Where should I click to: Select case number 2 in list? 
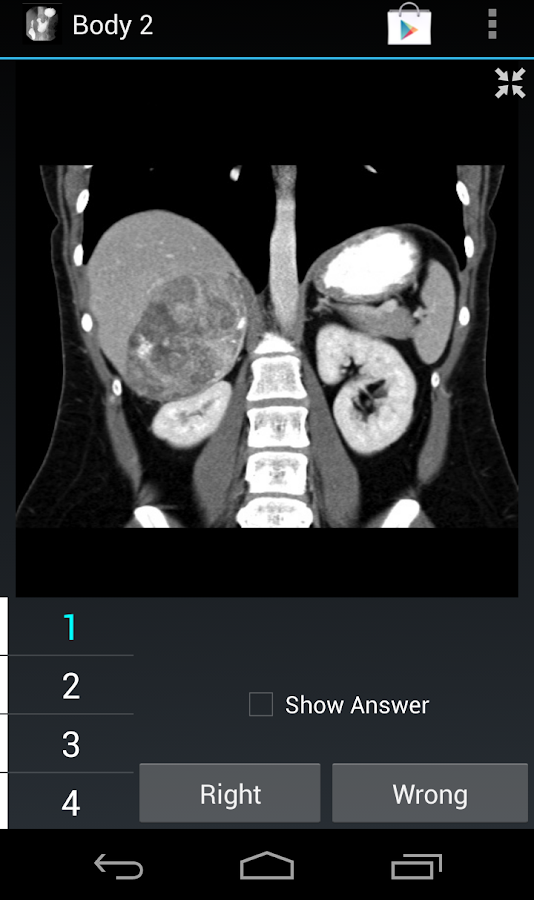70,685
